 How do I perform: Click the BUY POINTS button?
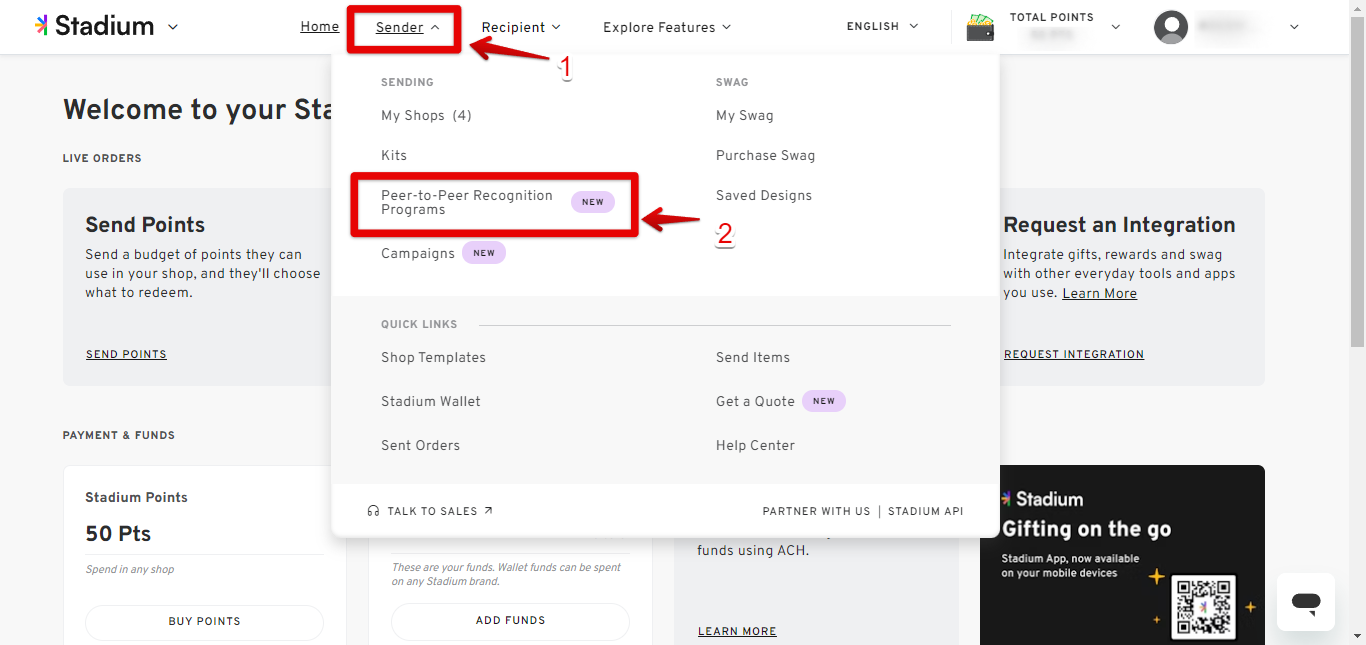click(x=204, y=621)
